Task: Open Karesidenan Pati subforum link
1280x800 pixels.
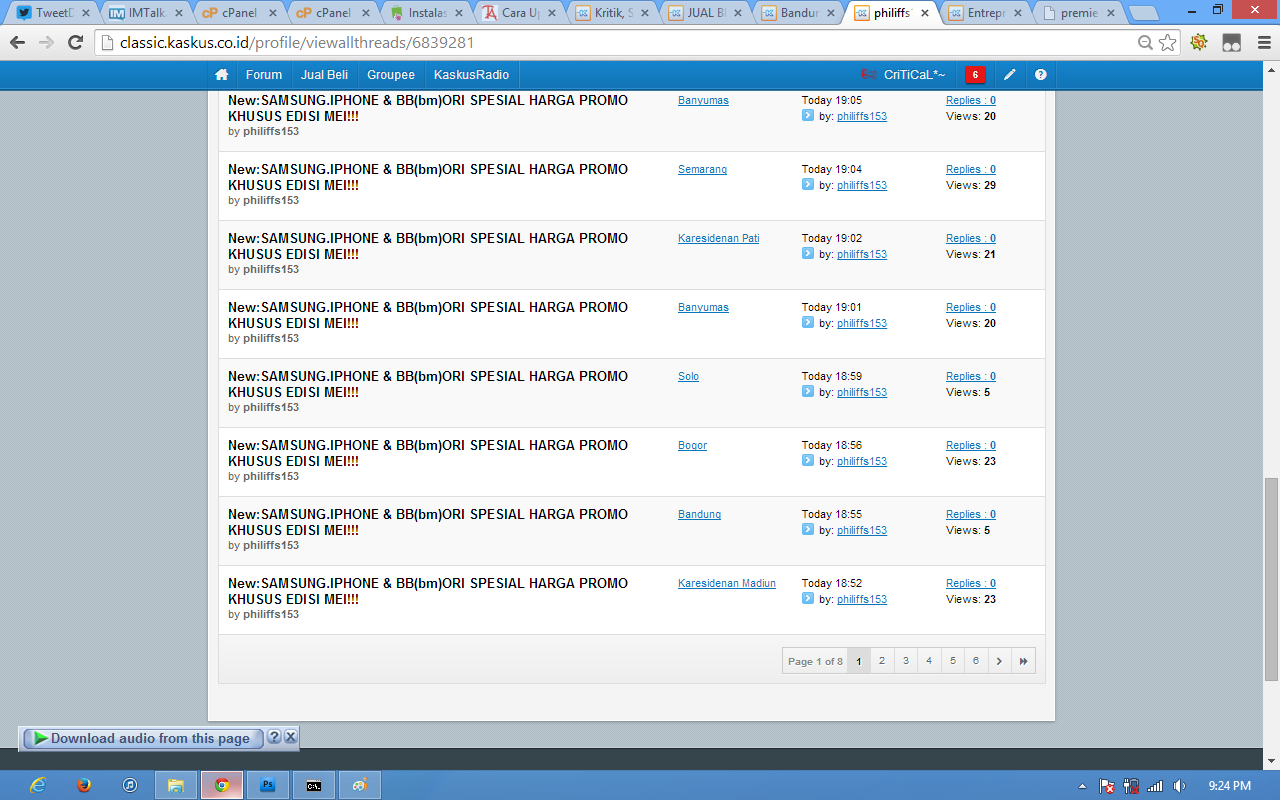Action: click(718, 238)
